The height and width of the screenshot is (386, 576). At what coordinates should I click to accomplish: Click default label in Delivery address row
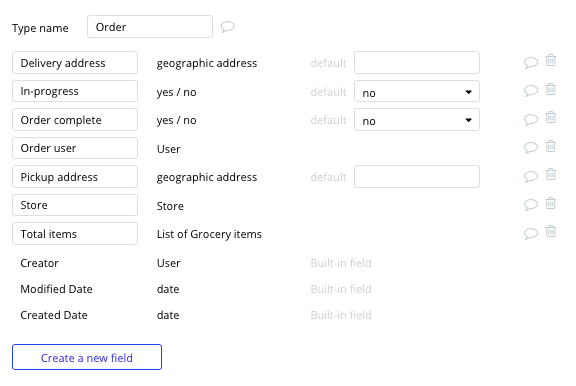tap(328, 63)
